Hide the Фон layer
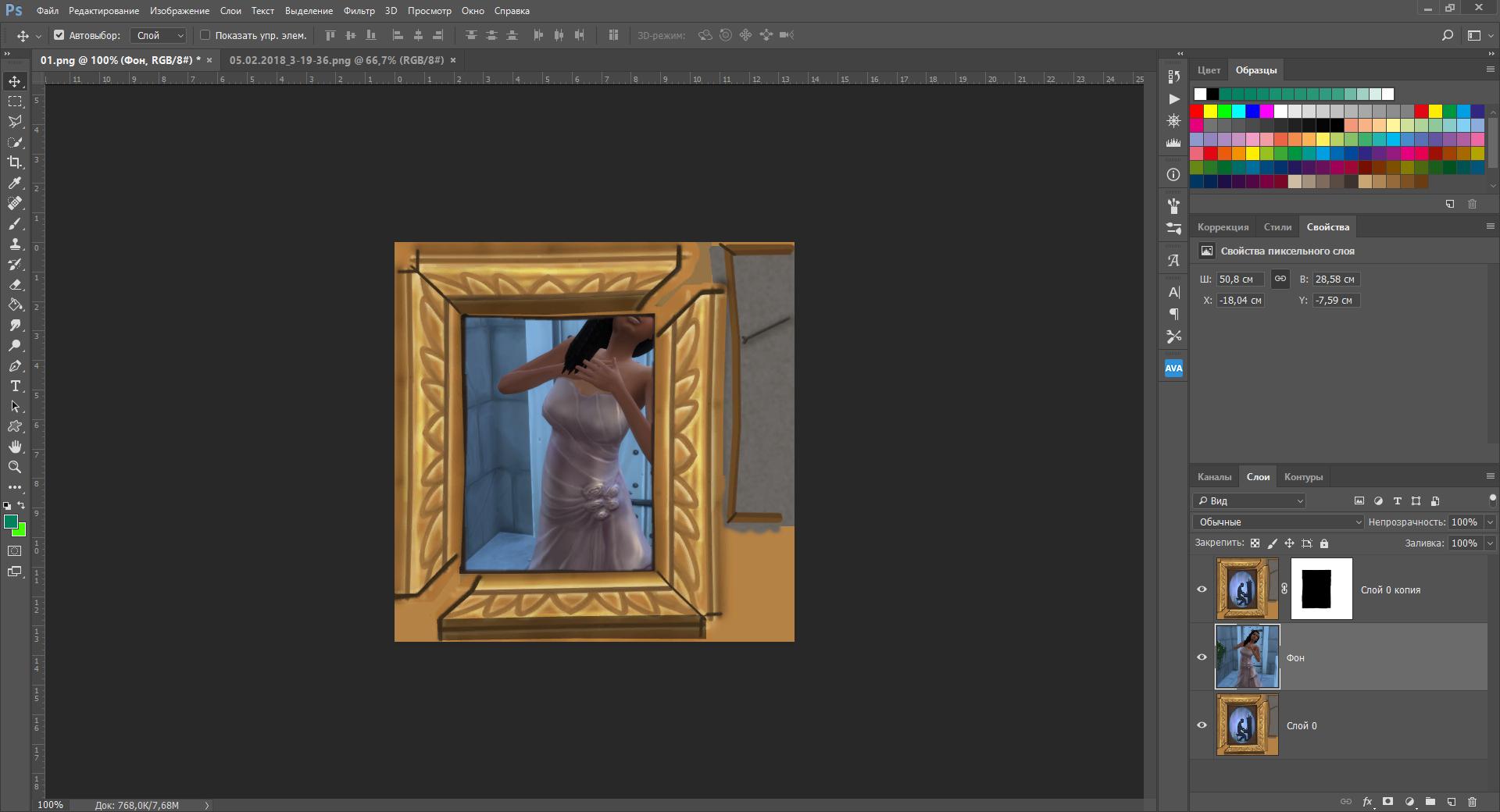The height and width of the screenshot is (812, 1500). 1202,657
